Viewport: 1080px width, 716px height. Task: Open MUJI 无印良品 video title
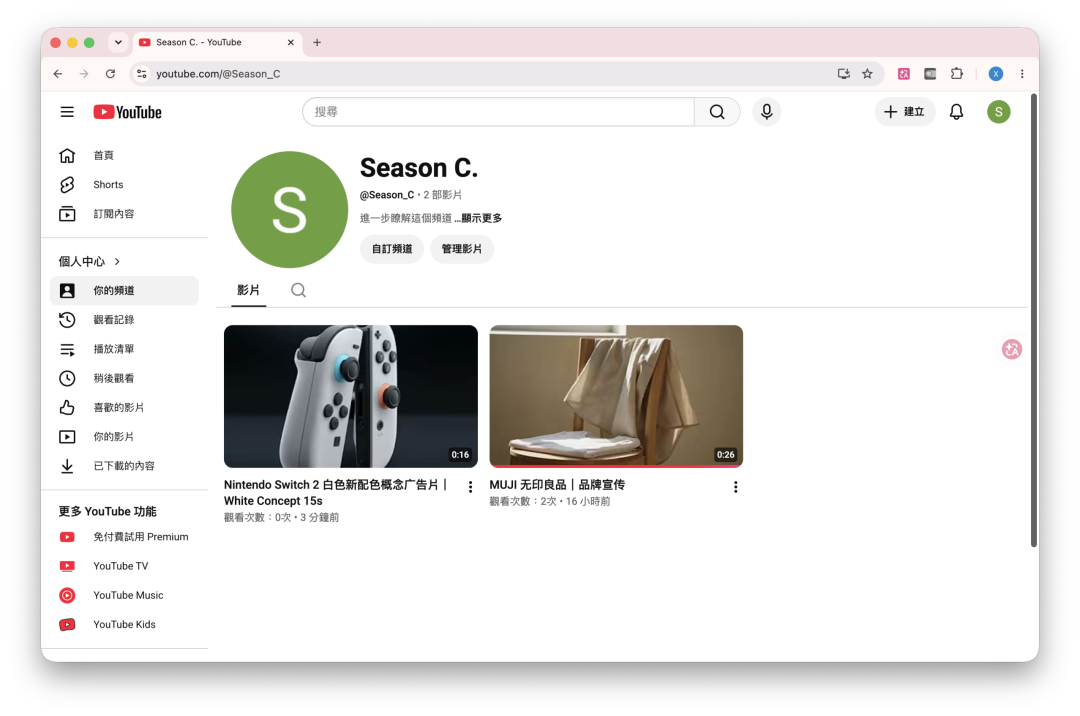557,485
